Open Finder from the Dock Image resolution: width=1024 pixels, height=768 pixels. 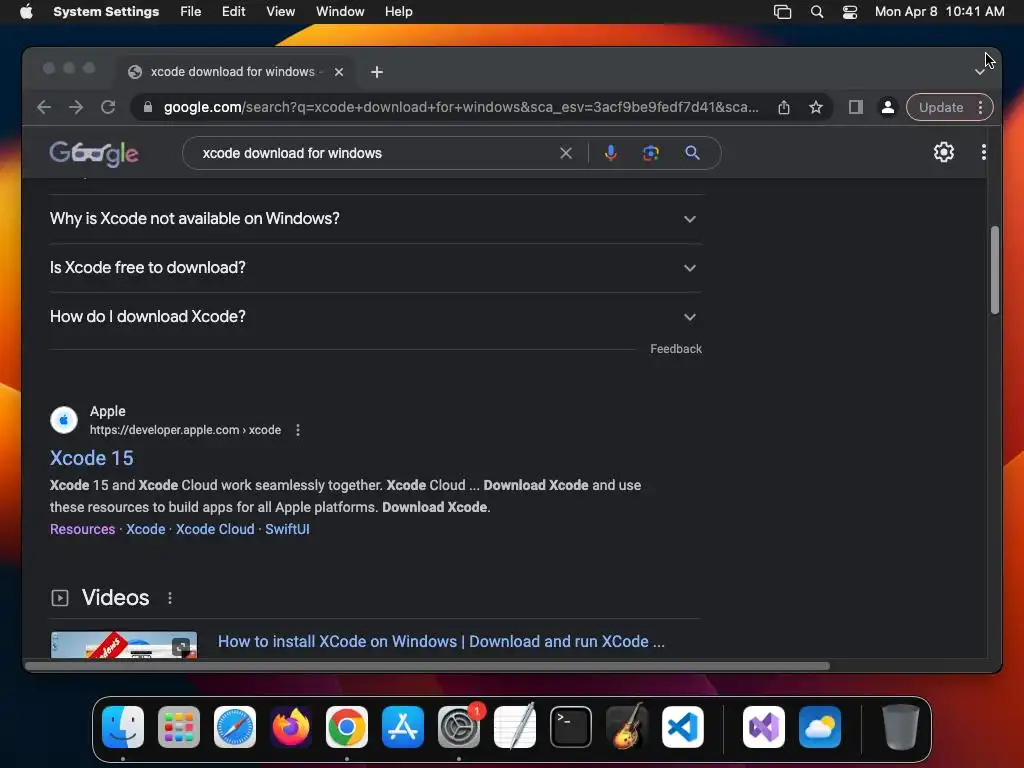(x=123, y=727)
